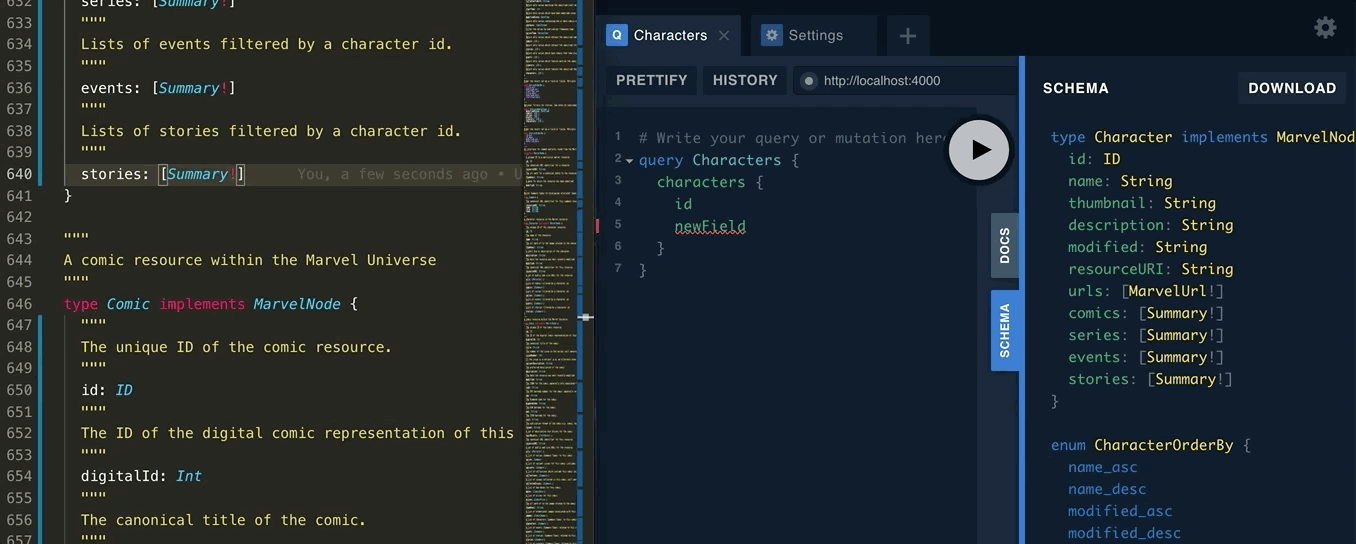The width and height of the screenshot is (1356, 544).
Task: Click 'modified_desc' enum value in schema
Action: pyautogui.click(x=1124, y=533)
